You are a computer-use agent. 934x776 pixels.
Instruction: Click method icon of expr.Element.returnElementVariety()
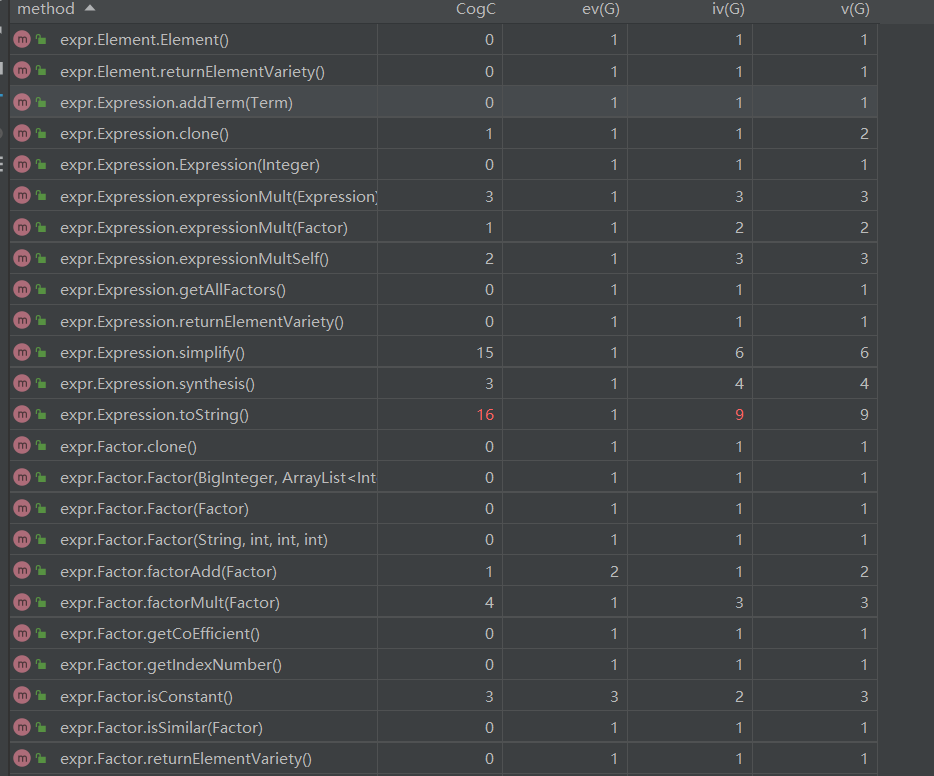tap(22, 71)
